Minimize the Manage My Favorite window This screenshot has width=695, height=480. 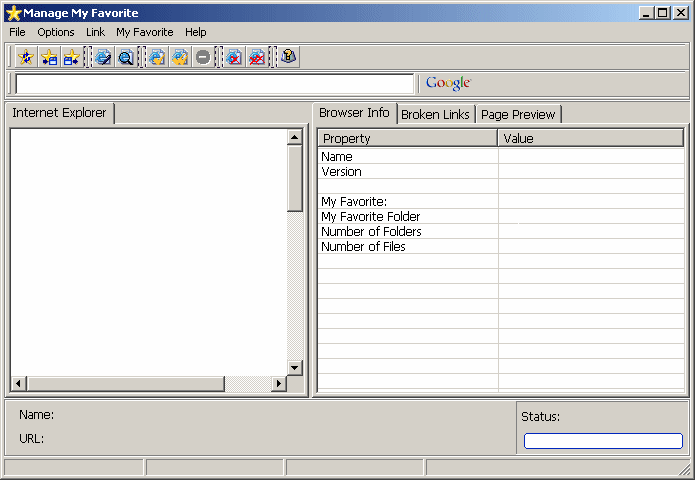[646, 13]
